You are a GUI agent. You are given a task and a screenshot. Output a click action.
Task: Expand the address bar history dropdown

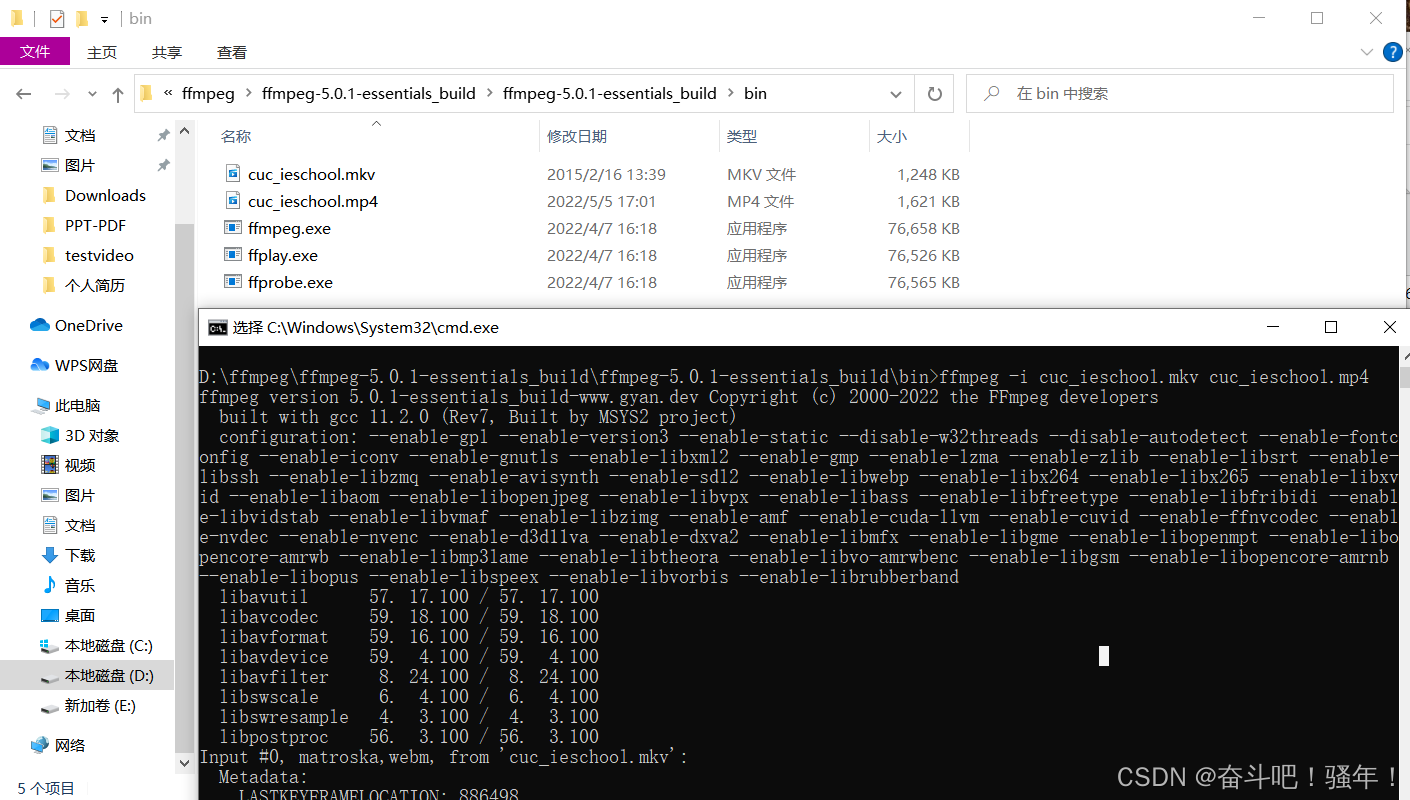896,94
